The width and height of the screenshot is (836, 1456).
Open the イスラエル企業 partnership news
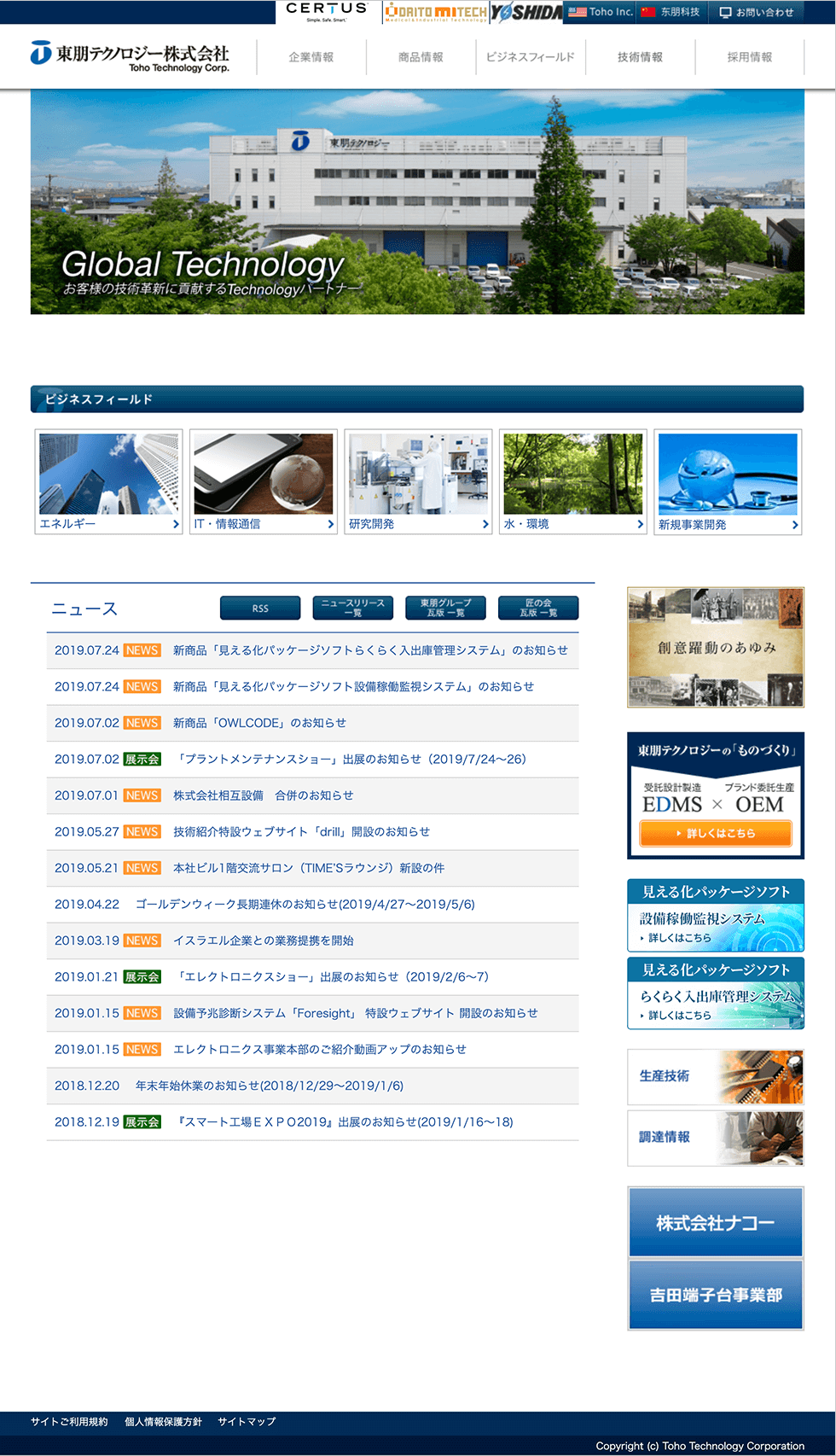(263, 941)
